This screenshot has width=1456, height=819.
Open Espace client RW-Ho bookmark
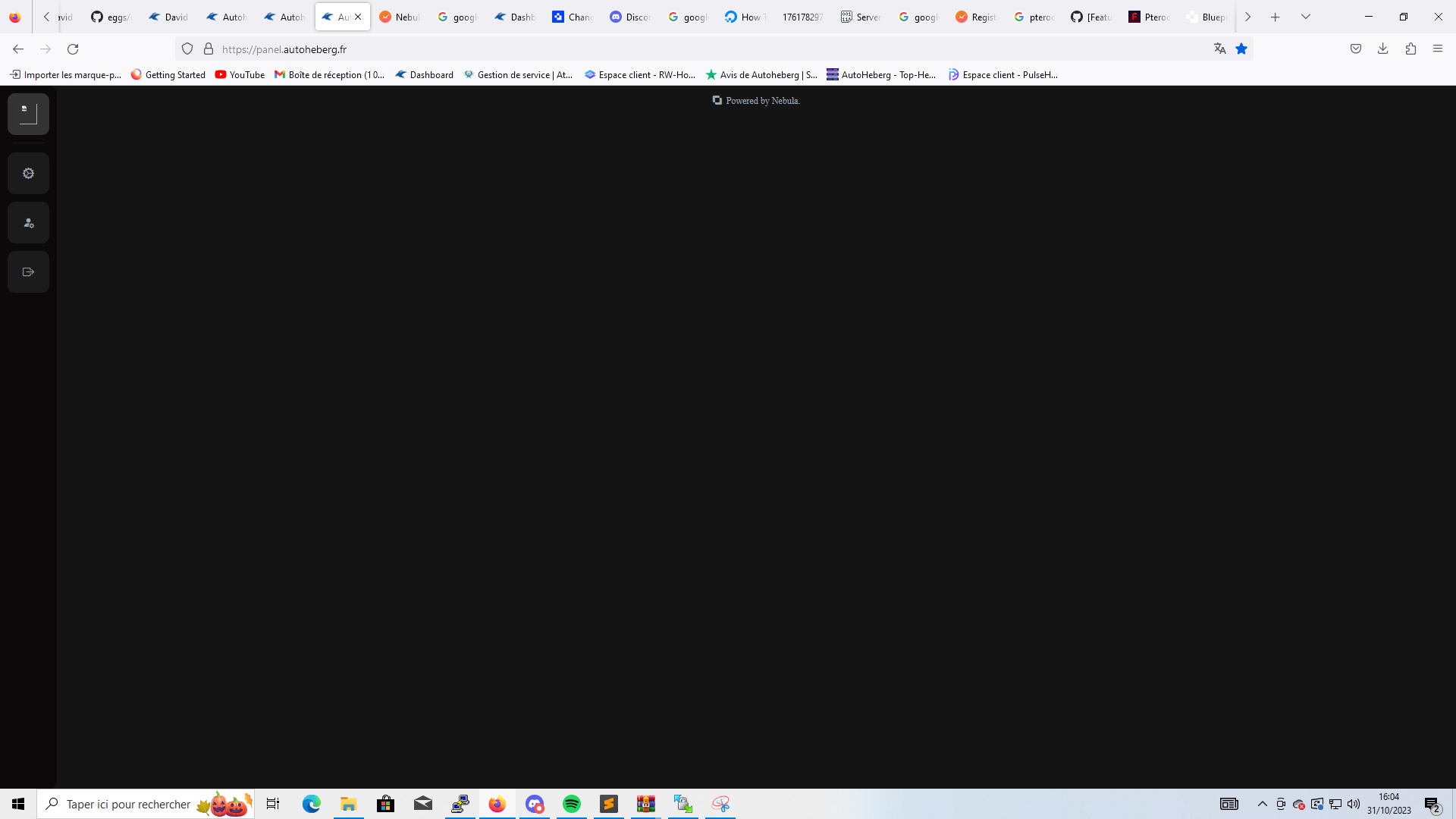640,74
